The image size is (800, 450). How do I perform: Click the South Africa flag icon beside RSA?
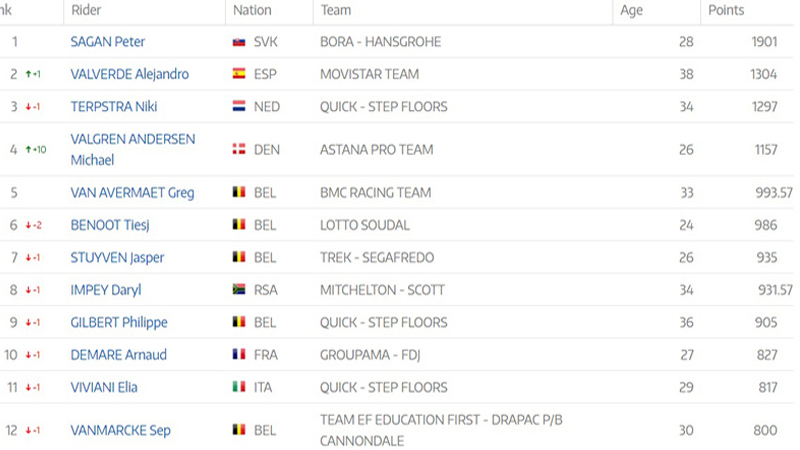pyautogui.click(x=239, y=290)
